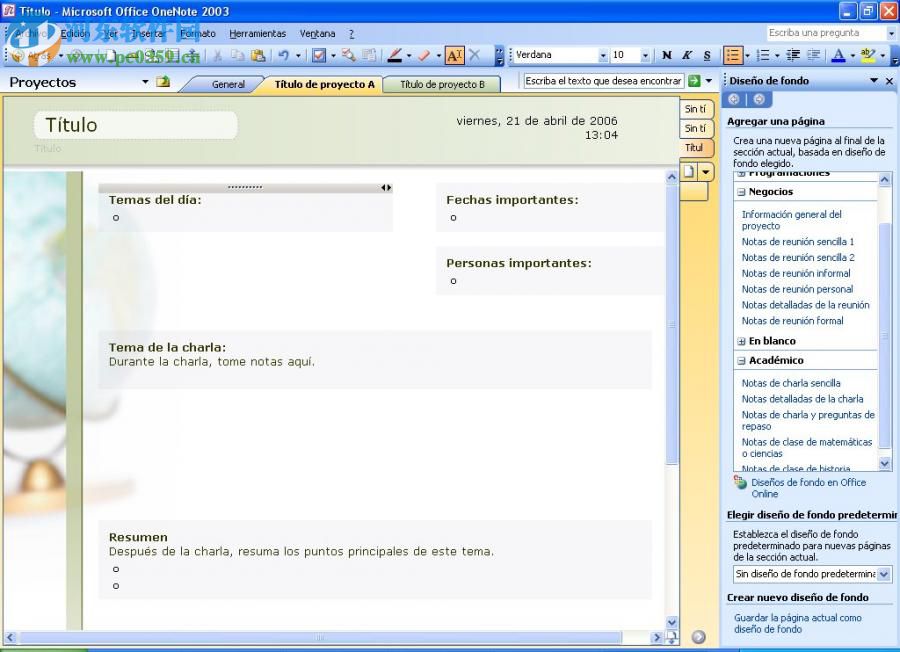Open the font size dropdown
The image size is (900, 652).
[x=644, y=55]
